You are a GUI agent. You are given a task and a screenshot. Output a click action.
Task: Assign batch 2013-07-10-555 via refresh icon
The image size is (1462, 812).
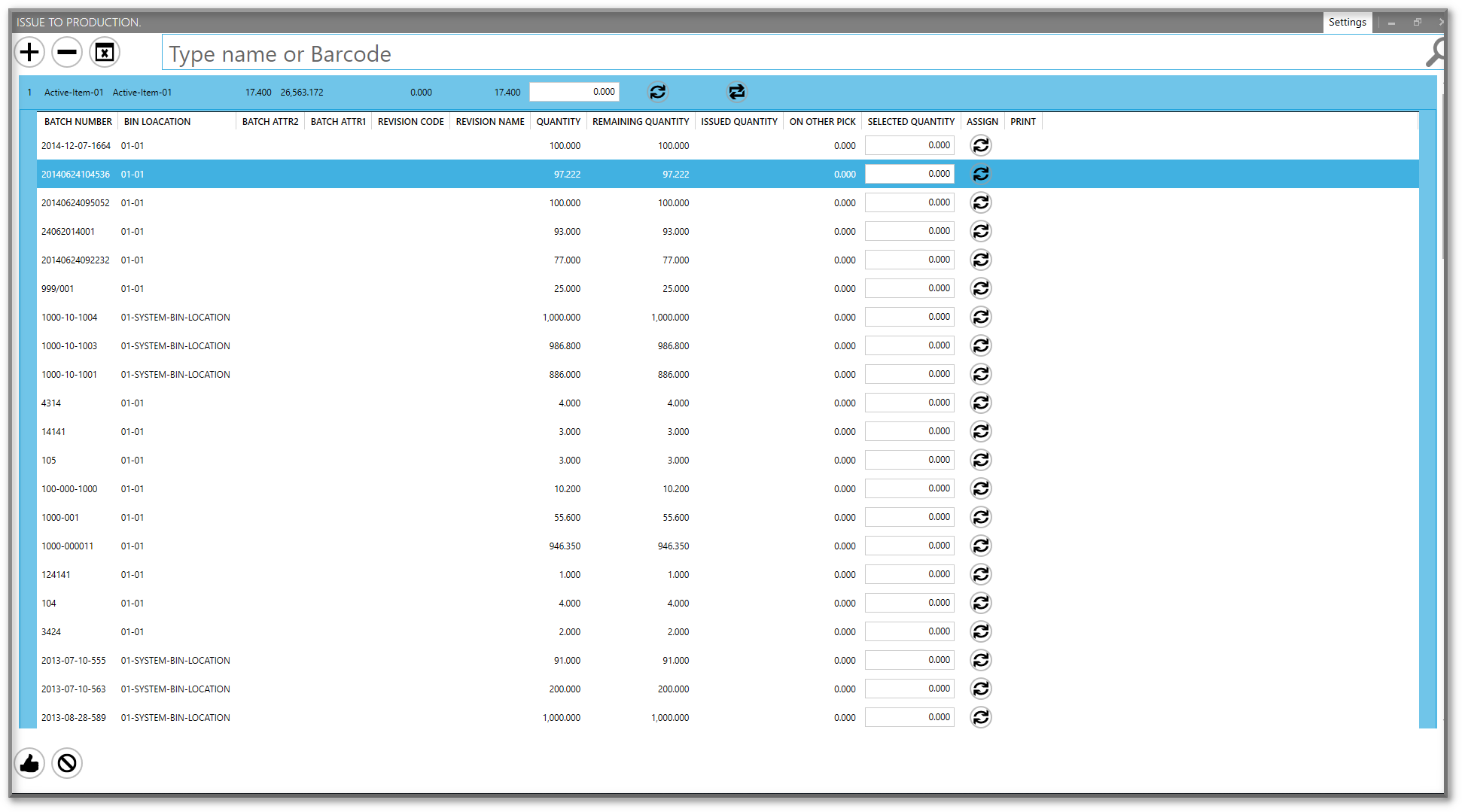(981, 660)
